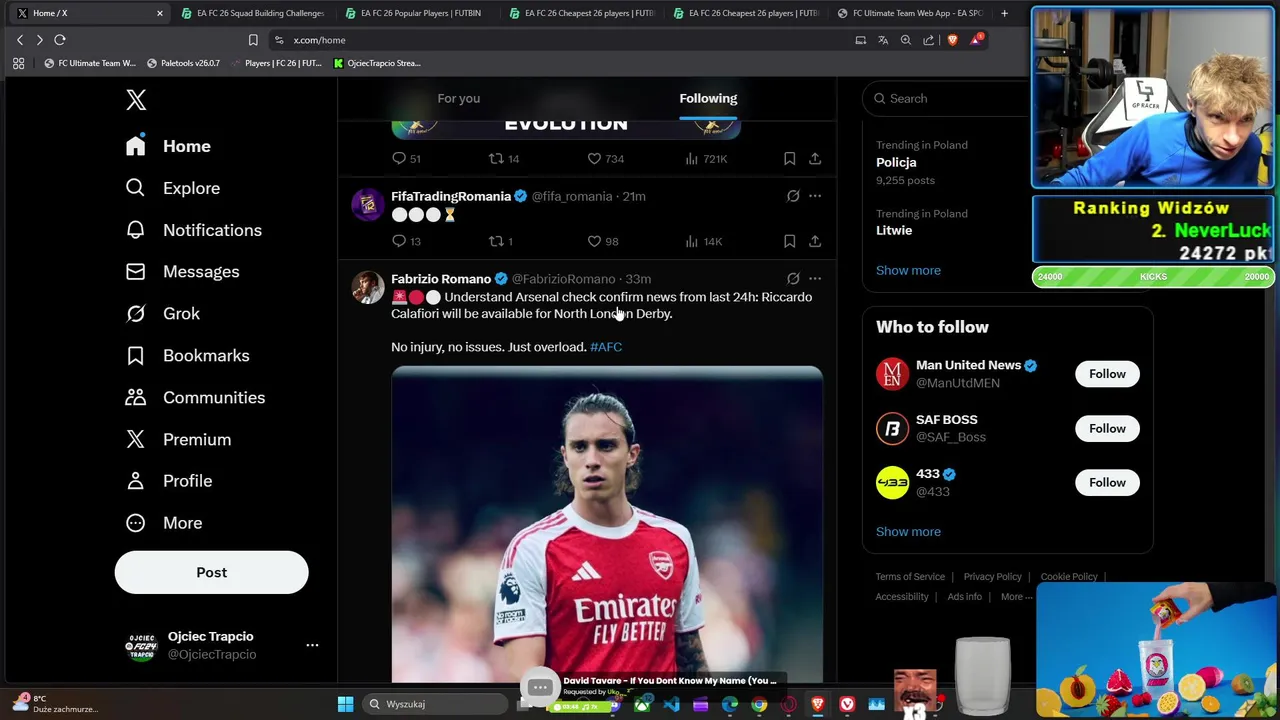View analytics of post with 721K views

tap(705, 158)
